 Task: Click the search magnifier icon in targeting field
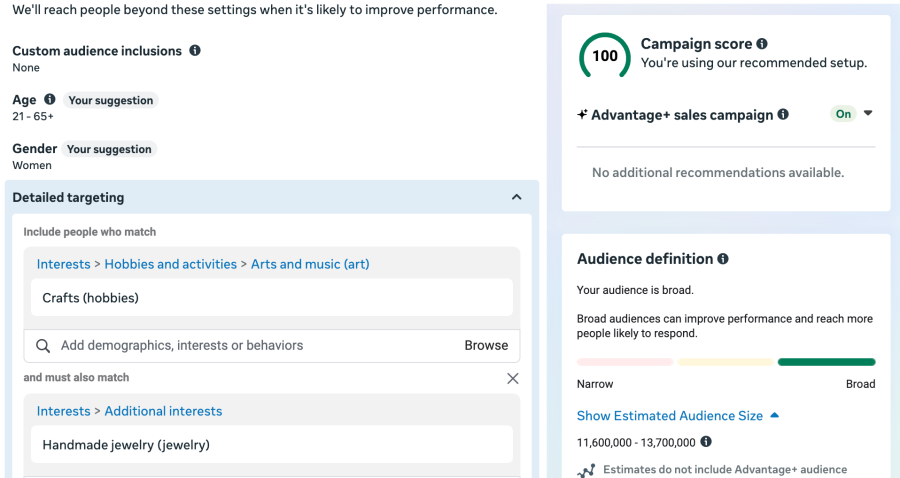pyautogui.click(x=43, y=346)
